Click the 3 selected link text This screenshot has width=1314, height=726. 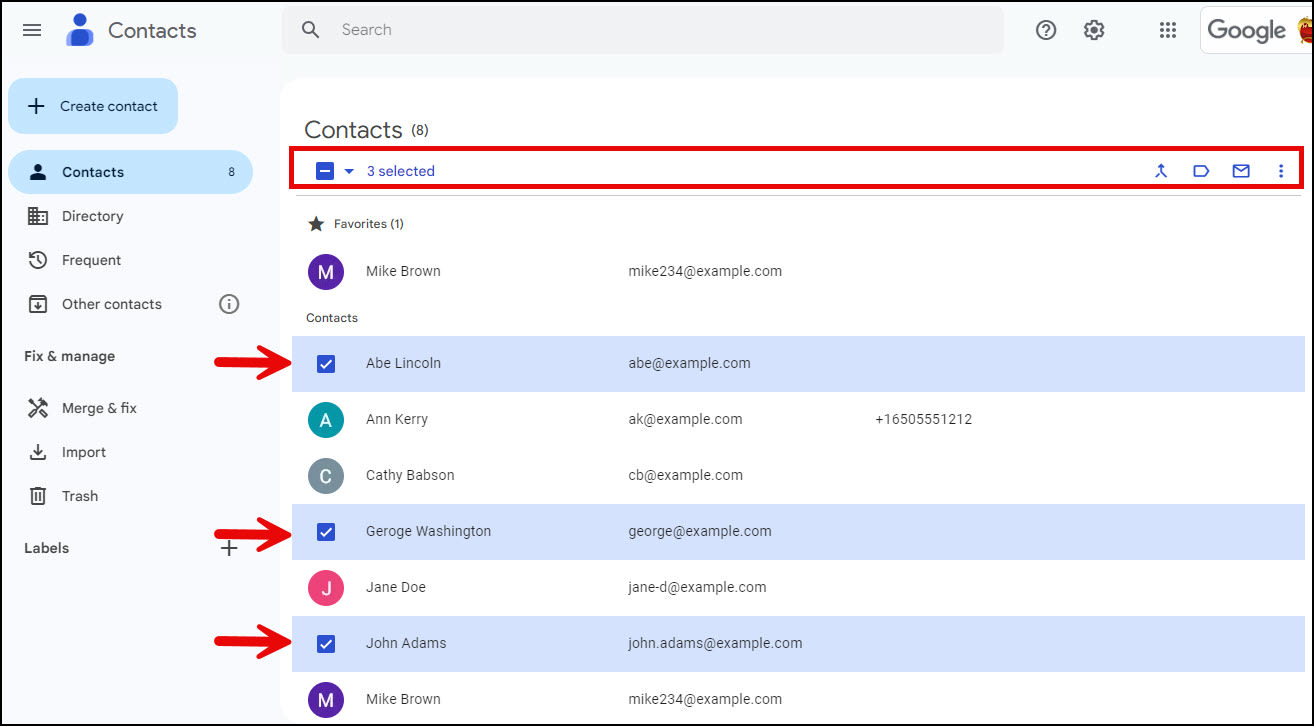(x=401, y=170)
